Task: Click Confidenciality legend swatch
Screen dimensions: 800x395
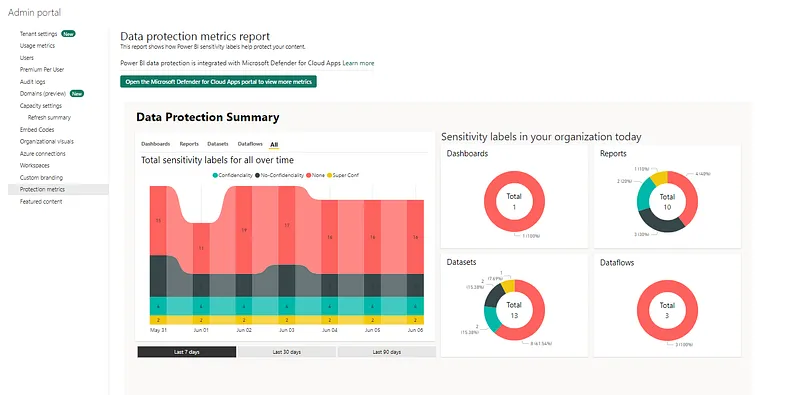Action: tap(215, 176)
